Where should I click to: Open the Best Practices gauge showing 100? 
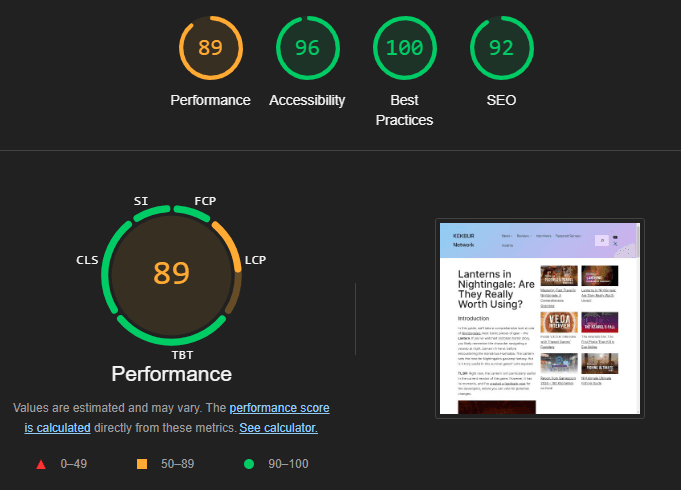point(405,48)
